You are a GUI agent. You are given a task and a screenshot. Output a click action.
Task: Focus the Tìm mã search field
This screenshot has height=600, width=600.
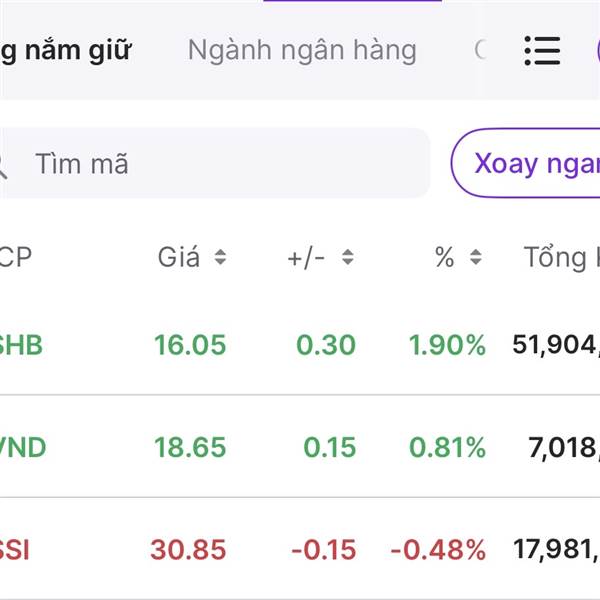220,163
